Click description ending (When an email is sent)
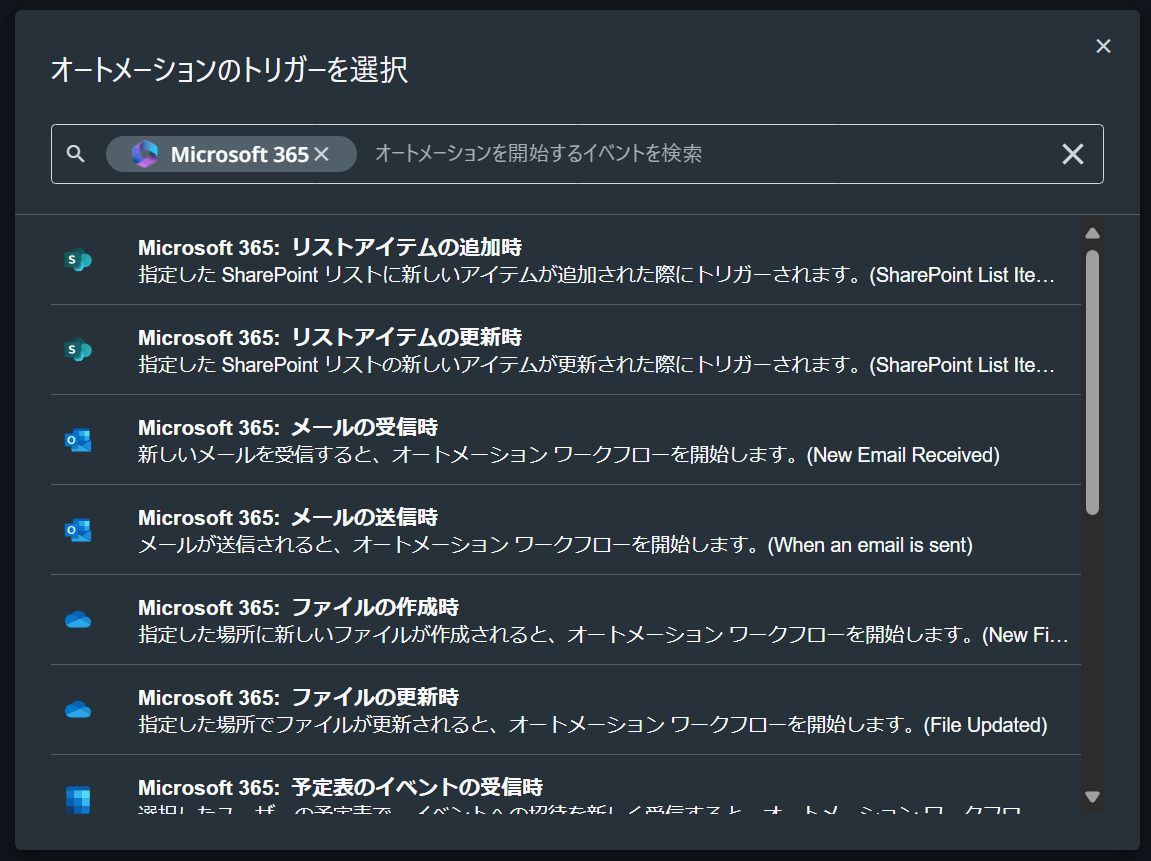This screenshot has width=1151, height=861. click(x=556, y=545)
